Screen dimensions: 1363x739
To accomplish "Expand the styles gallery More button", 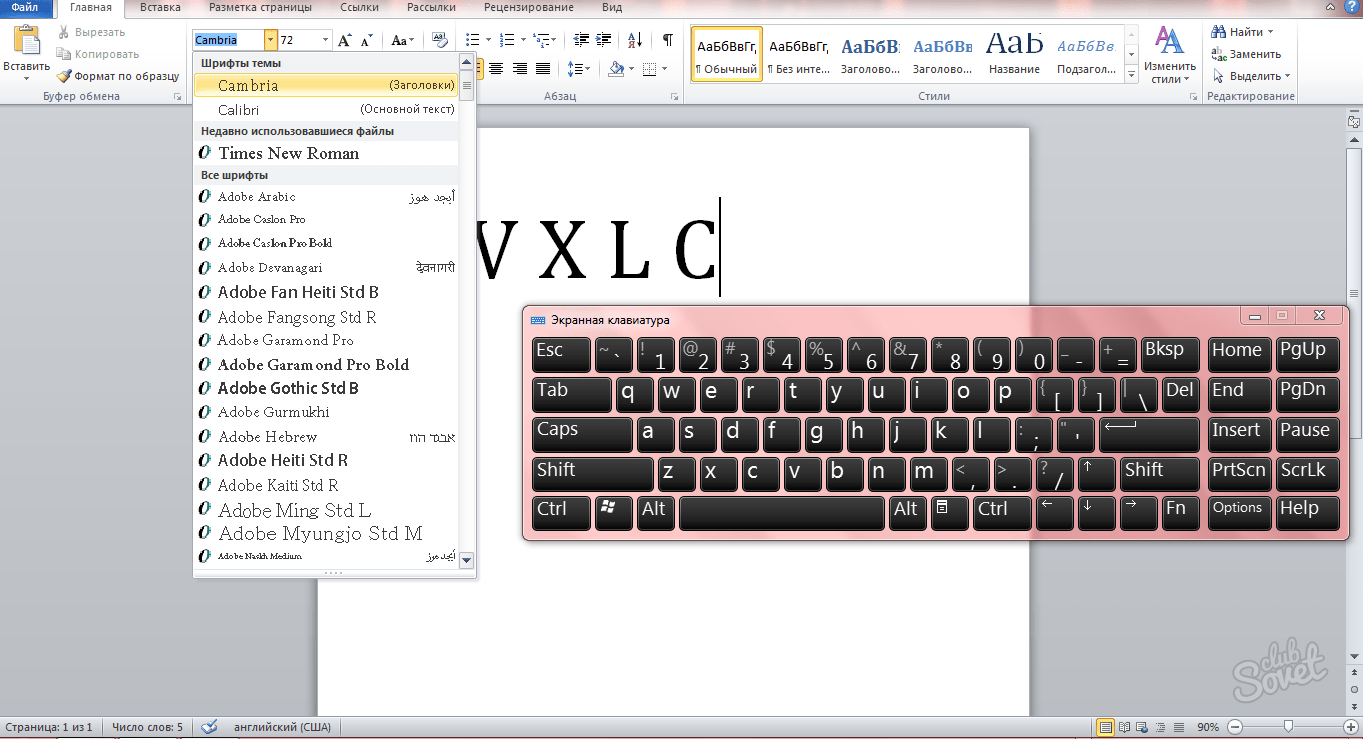I will tap(1132, 74).
